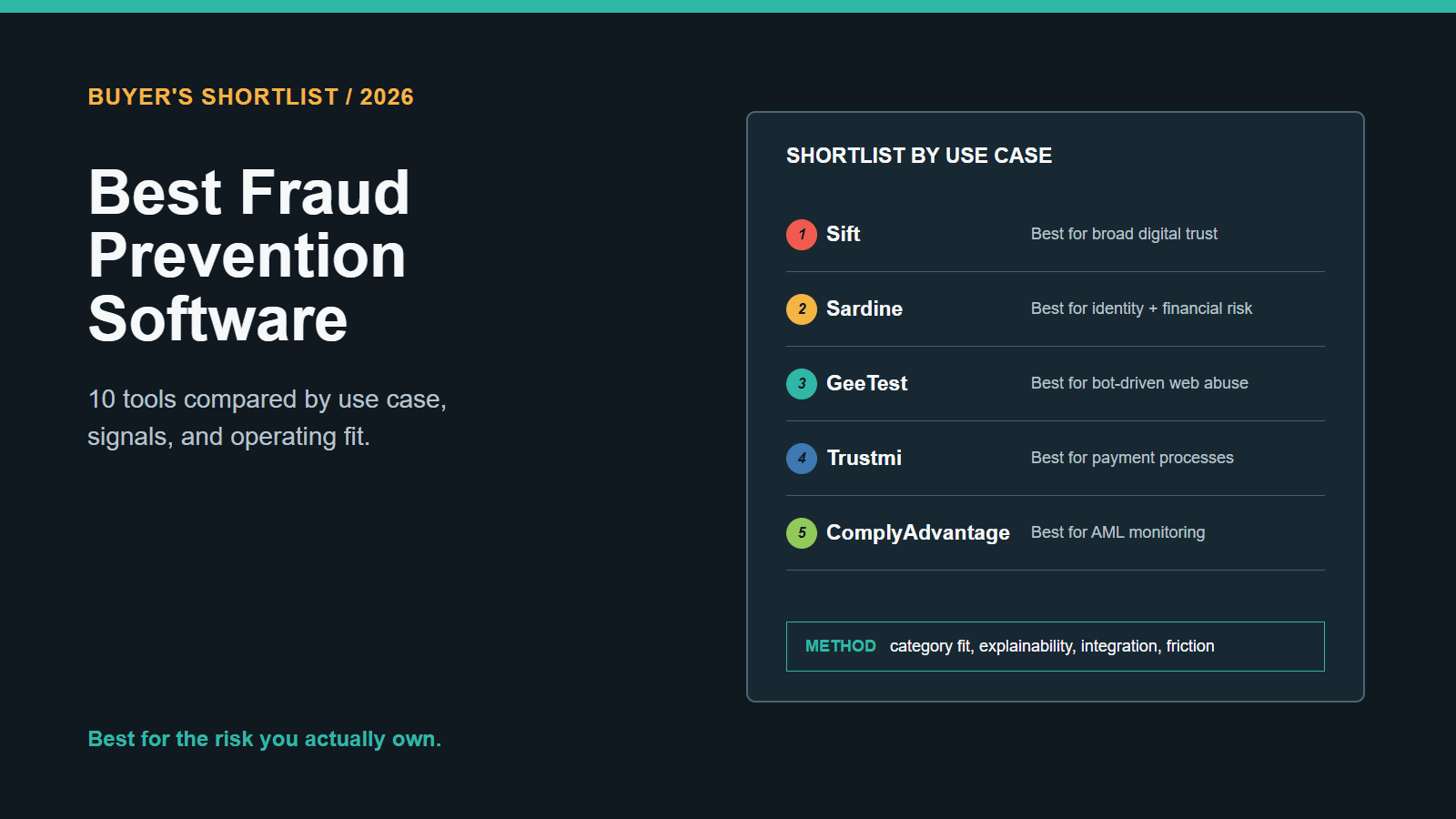Click the METHOD label in the bottom box
This screenshot has width=1456, height=819.
[840, 646]
